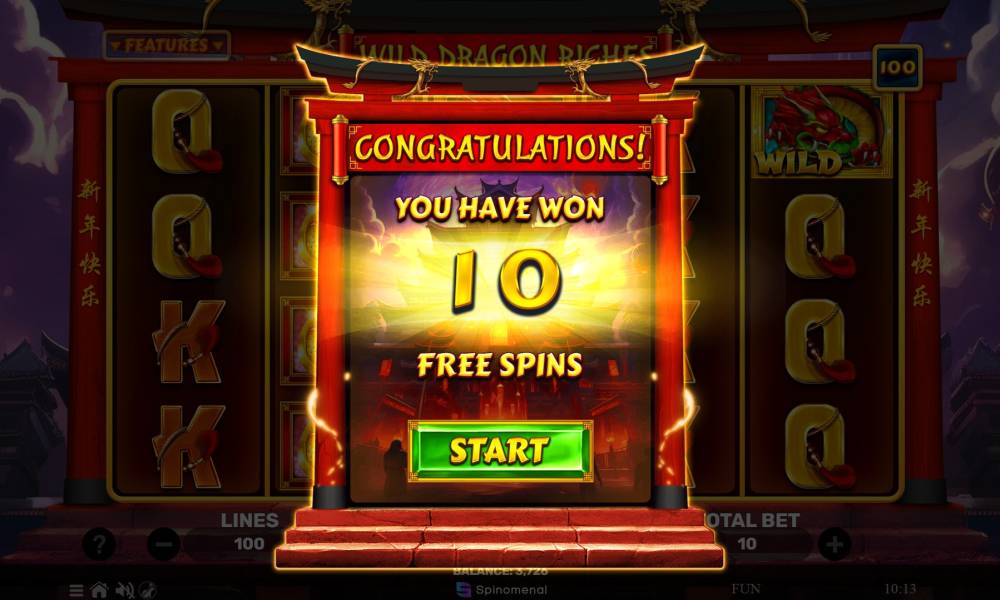Screen dimensions: 1000x600
Task: Go to lobby via the home icon
Action: [x=99, y=590]
